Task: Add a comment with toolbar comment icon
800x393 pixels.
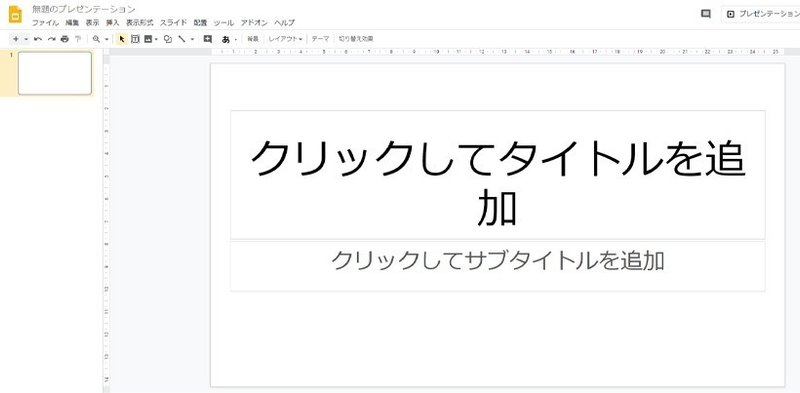Action: [207, 39]
